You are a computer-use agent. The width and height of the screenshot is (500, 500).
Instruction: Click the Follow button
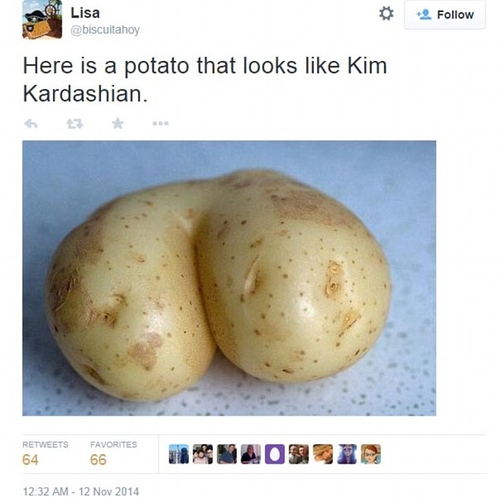pyautogui.click(x=445, y=15)
